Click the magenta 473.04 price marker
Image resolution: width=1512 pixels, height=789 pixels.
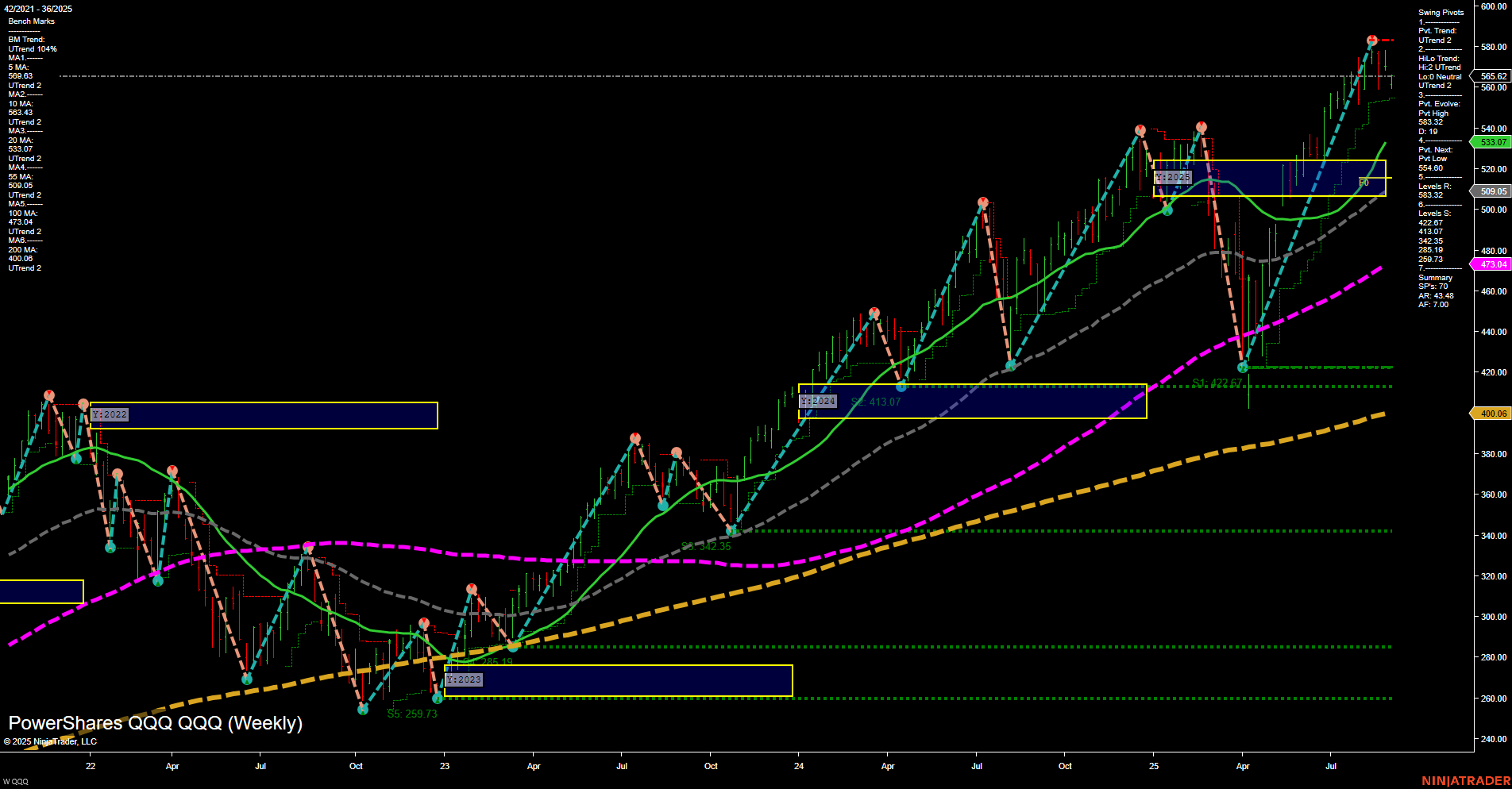click(x=1491, y=264)
